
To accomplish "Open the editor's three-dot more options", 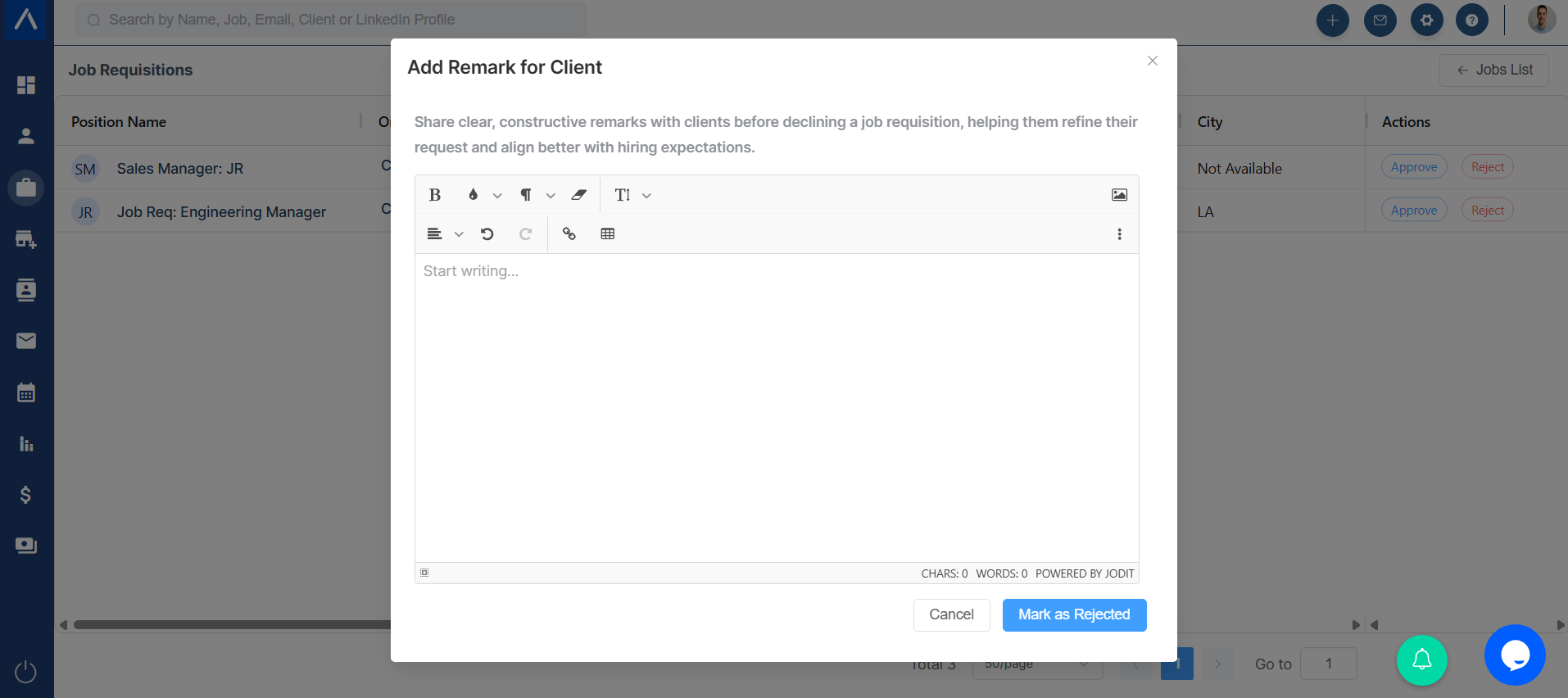I will pos(1119,234).
